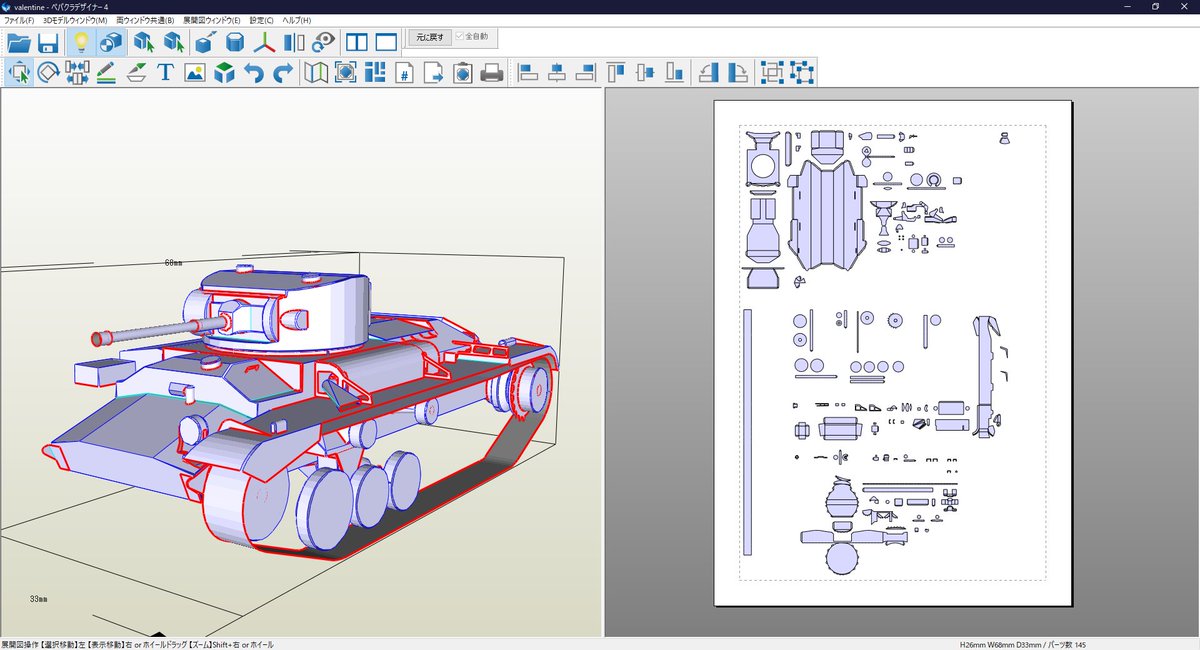Open the 3Dモデルウィンドウ(M) menu
This screenshot has height=650, width=1200.
[x=74, y=20]
